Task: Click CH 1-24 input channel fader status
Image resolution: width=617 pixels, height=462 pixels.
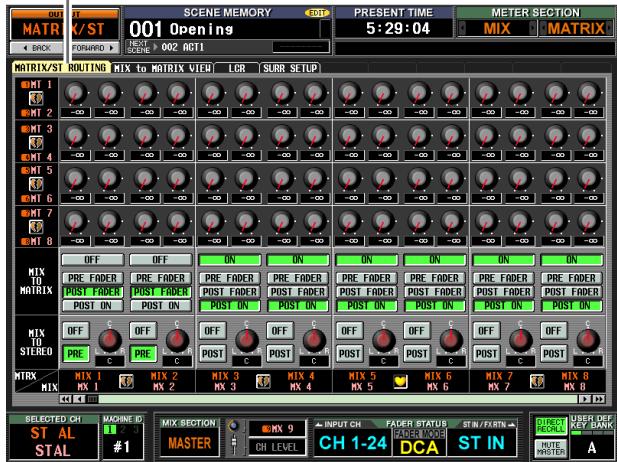Action: tap(353, 443)
